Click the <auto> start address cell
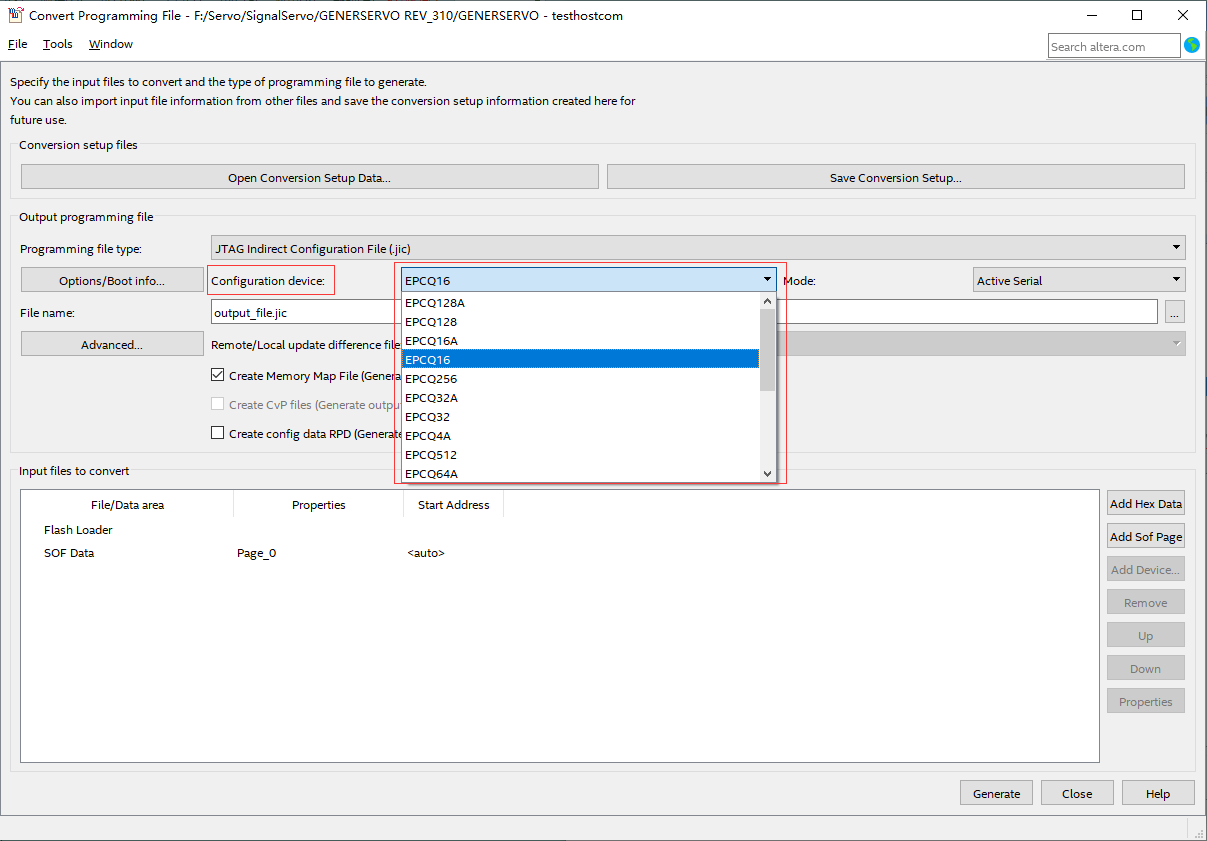Image resolution: width=1207 pixels, height=841 pixels. click(x=426, y=553)
